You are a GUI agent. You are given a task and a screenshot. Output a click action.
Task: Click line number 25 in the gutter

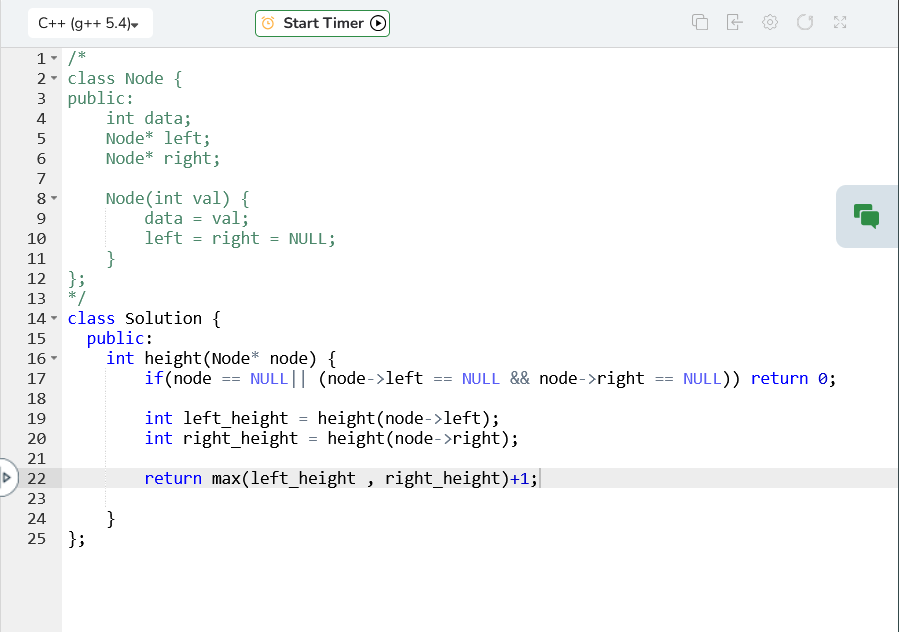[36, 539]
